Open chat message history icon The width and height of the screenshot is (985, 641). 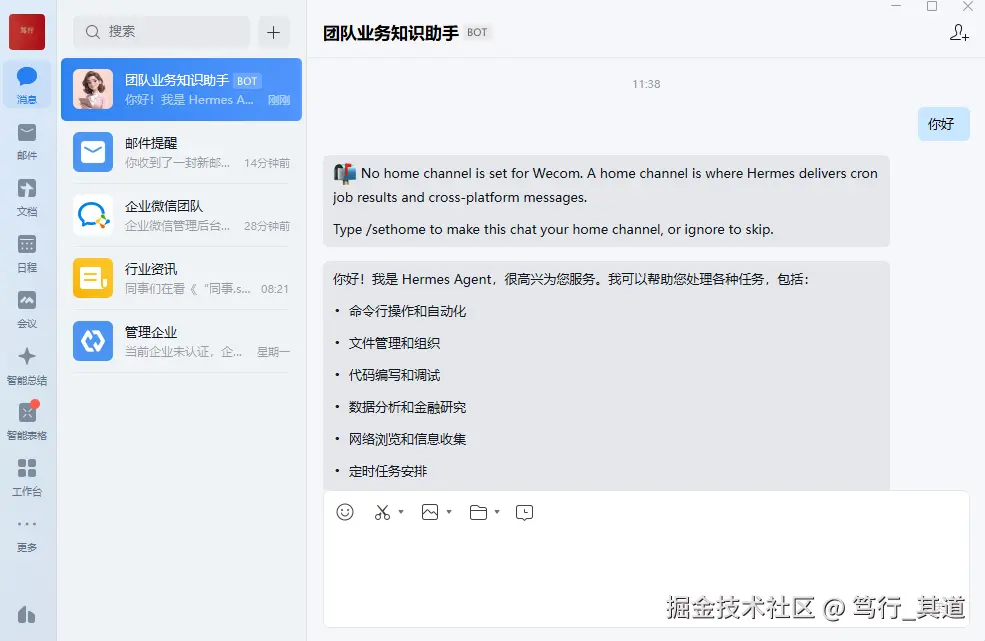point(524,511)
